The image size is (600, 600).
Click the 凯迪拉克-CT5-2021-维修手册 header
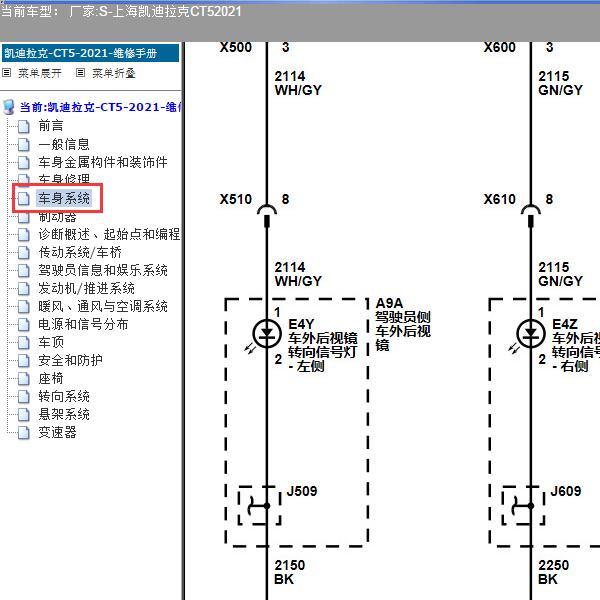coord(90,53)
